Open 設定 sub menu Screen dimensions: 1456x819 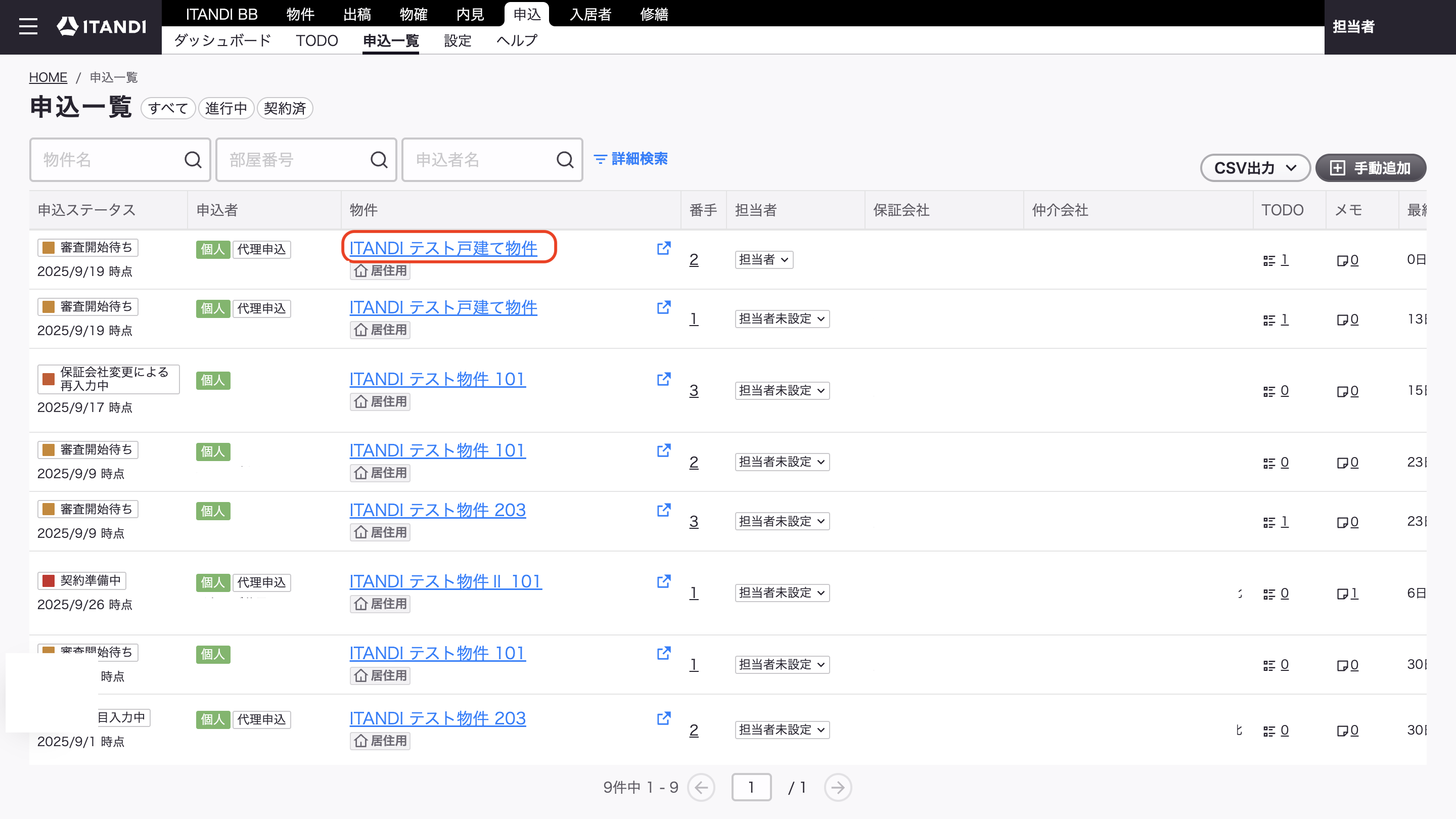(x=457, y=40)
